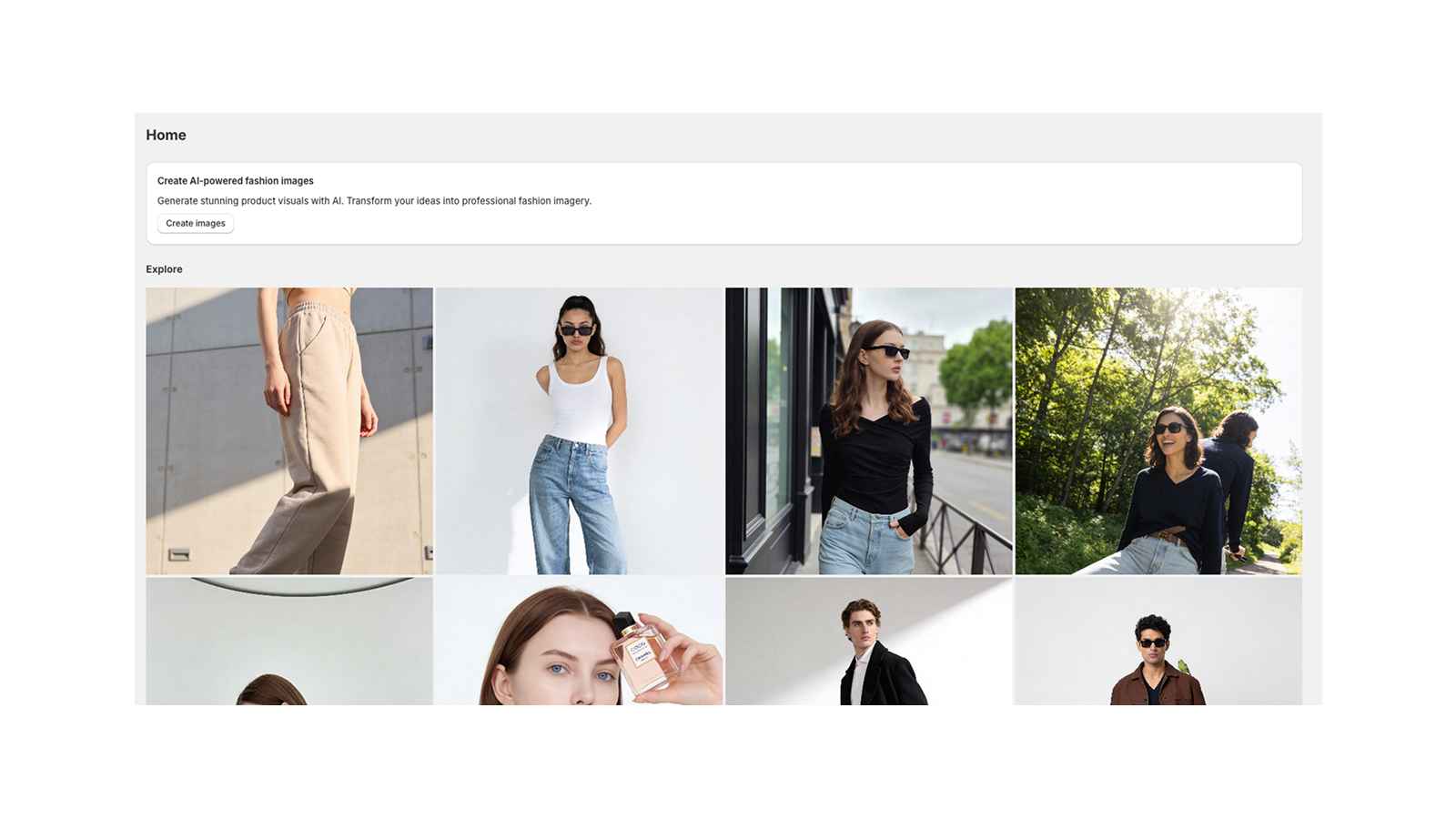Screen dimensions: 1456x819
Task: Open the couple in the forest image
Action: click(1158, 431)
